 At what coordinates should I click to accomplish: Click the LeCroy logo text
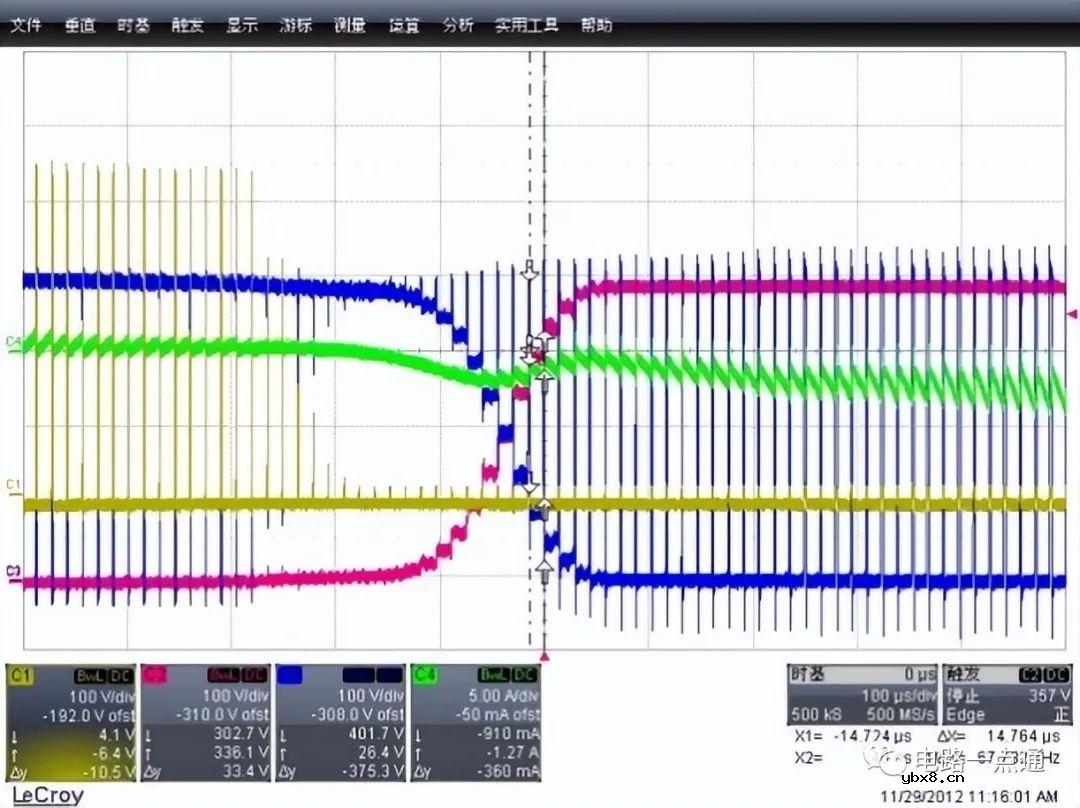pos(47,795)
